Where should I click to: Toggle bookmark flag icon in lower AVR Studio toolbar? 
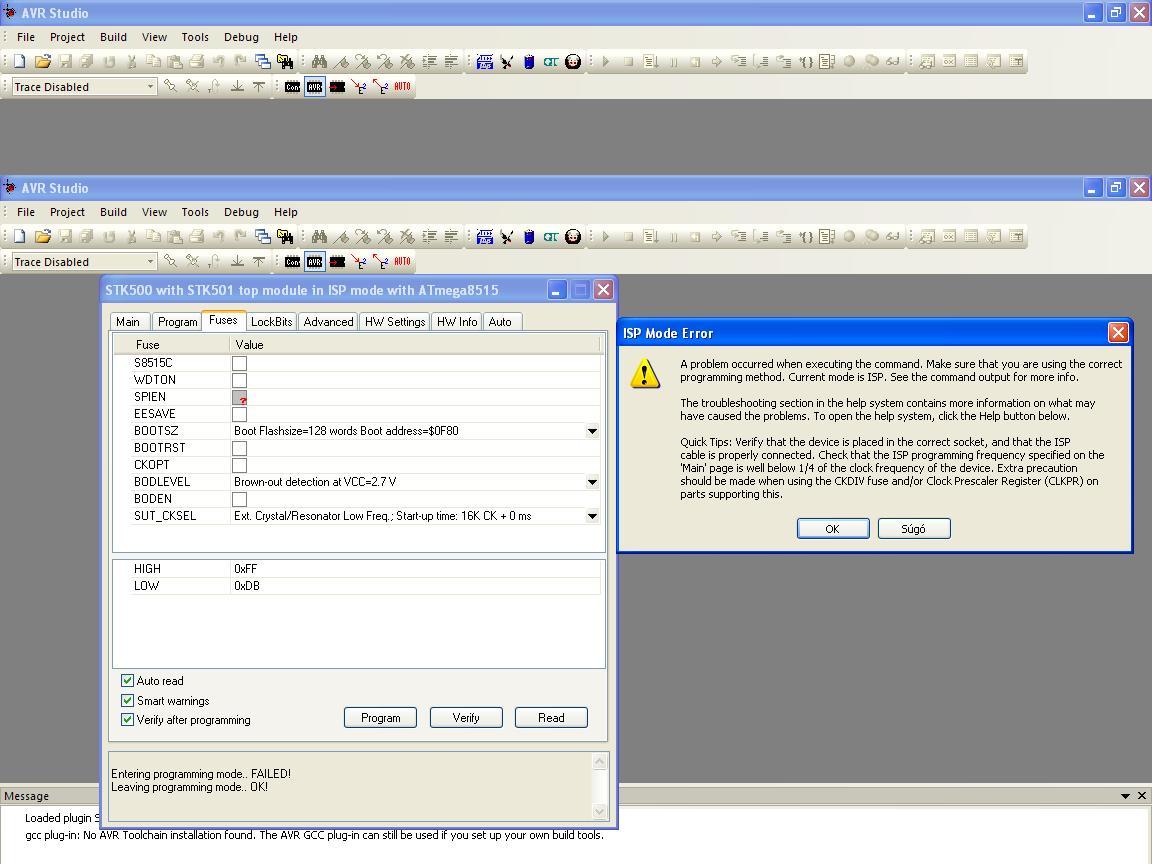tap(341, 237)
